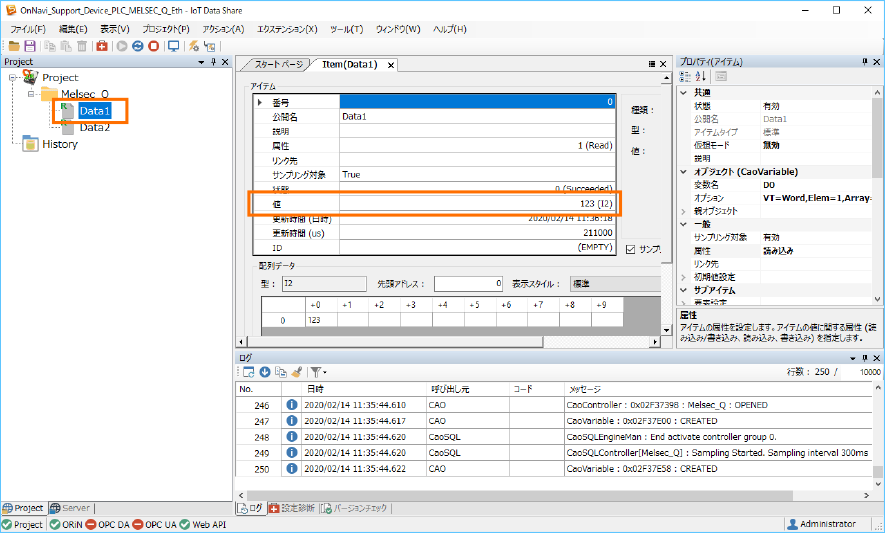Open the プロジェクト(P) menu

click(166, 29)
